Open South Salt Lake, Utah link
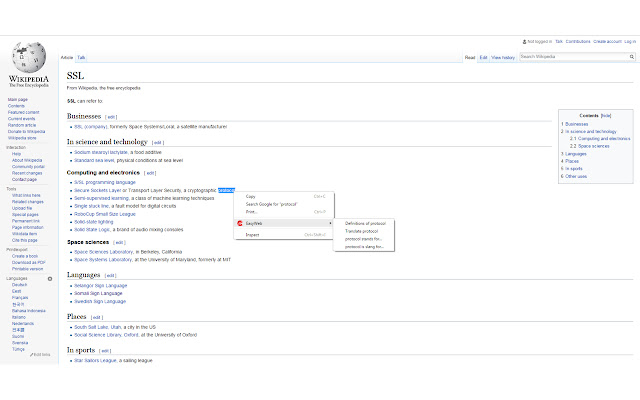Image resolution: width=640 pixels, height=400 pixels. 98,327
